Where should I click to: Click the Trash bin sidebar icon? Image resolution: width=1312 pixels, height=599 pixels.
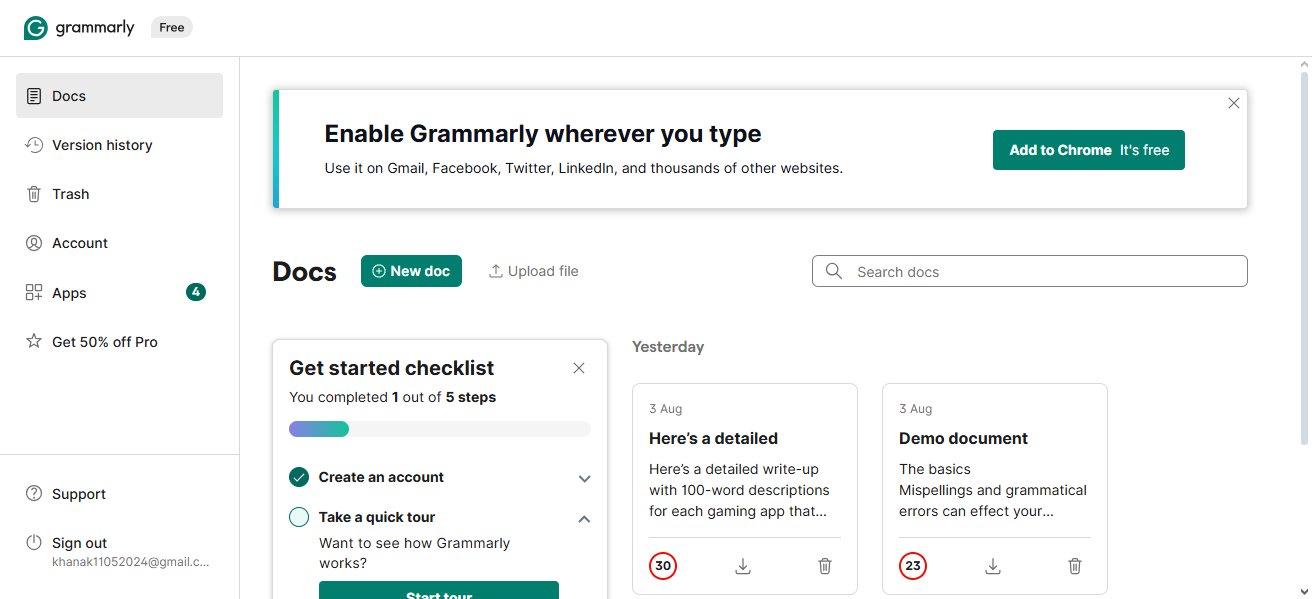34,194
